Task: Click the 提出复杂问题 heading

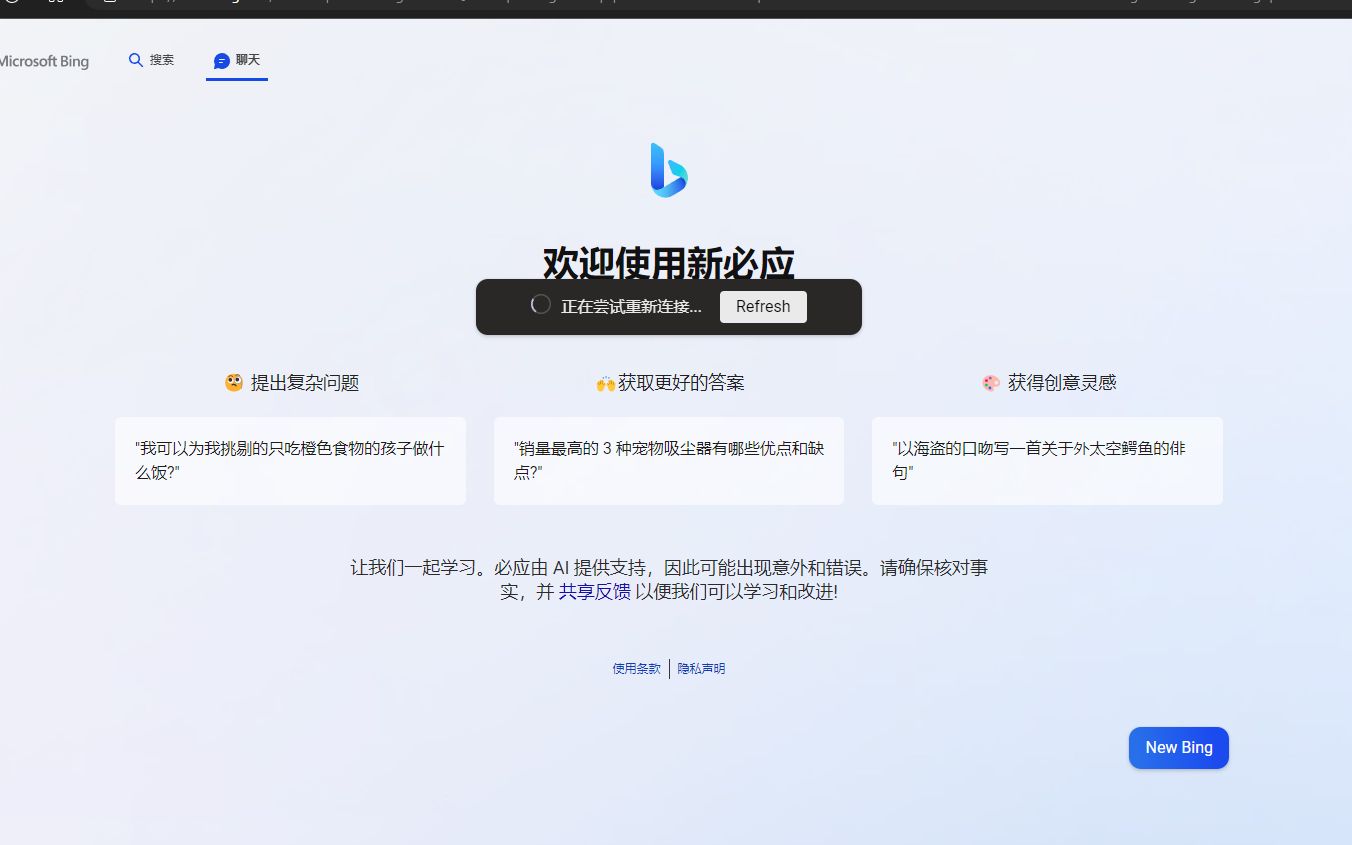Action: [304, 383]
